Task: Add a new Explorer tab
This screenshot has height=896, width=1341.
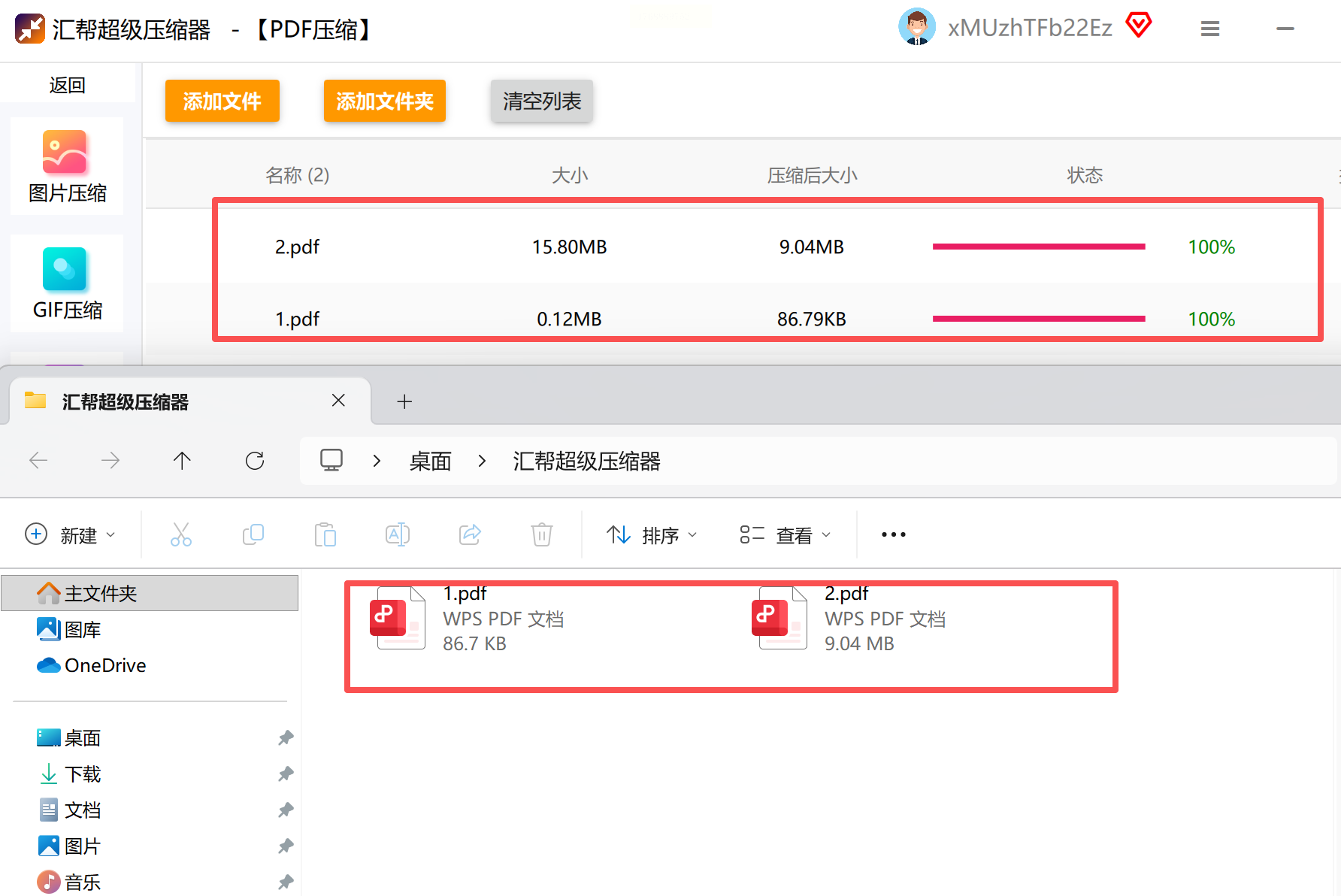Action: pyautogui.click(x=404, y=401)
